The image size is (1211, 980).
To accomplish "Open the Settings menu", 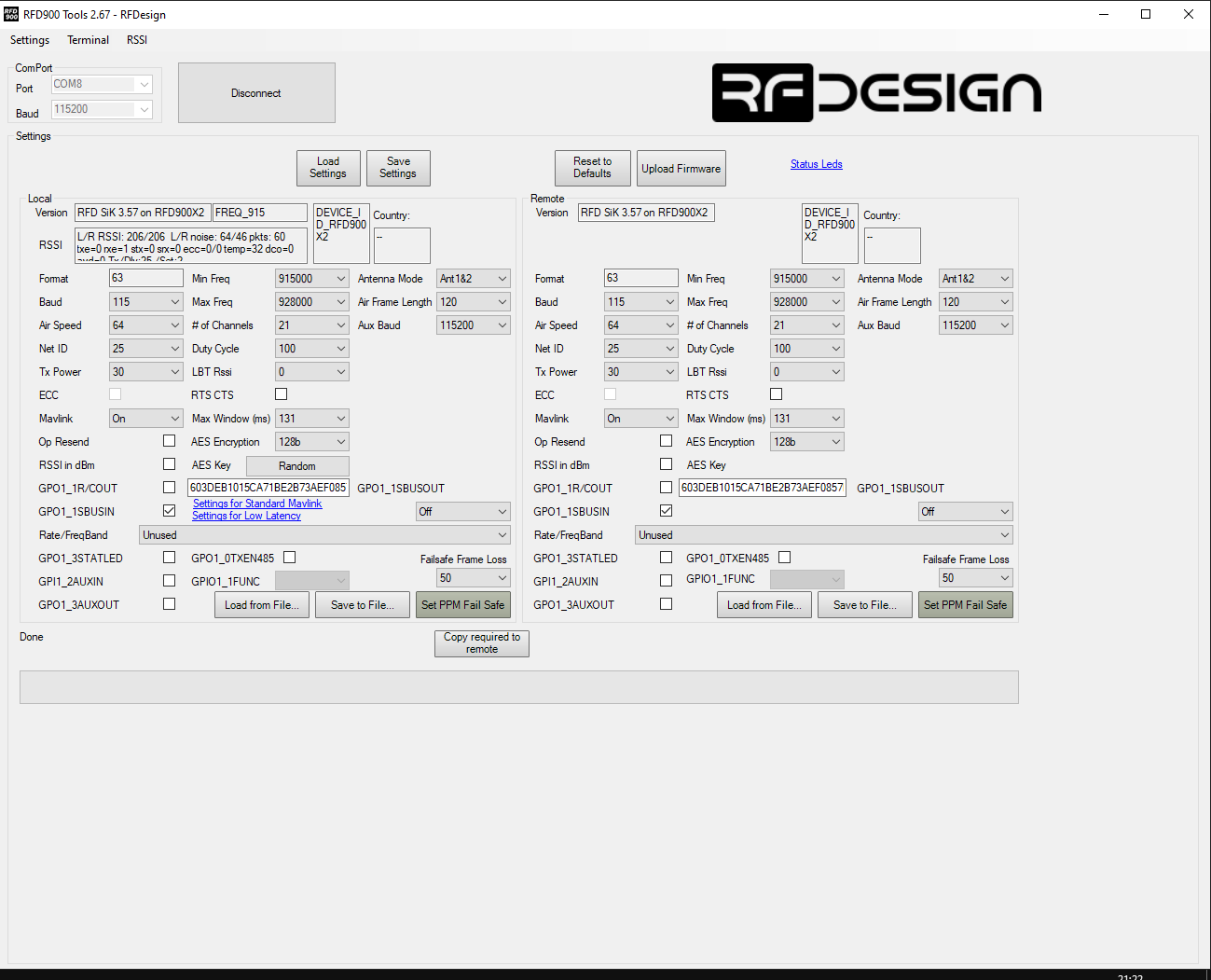I will 30,40.
